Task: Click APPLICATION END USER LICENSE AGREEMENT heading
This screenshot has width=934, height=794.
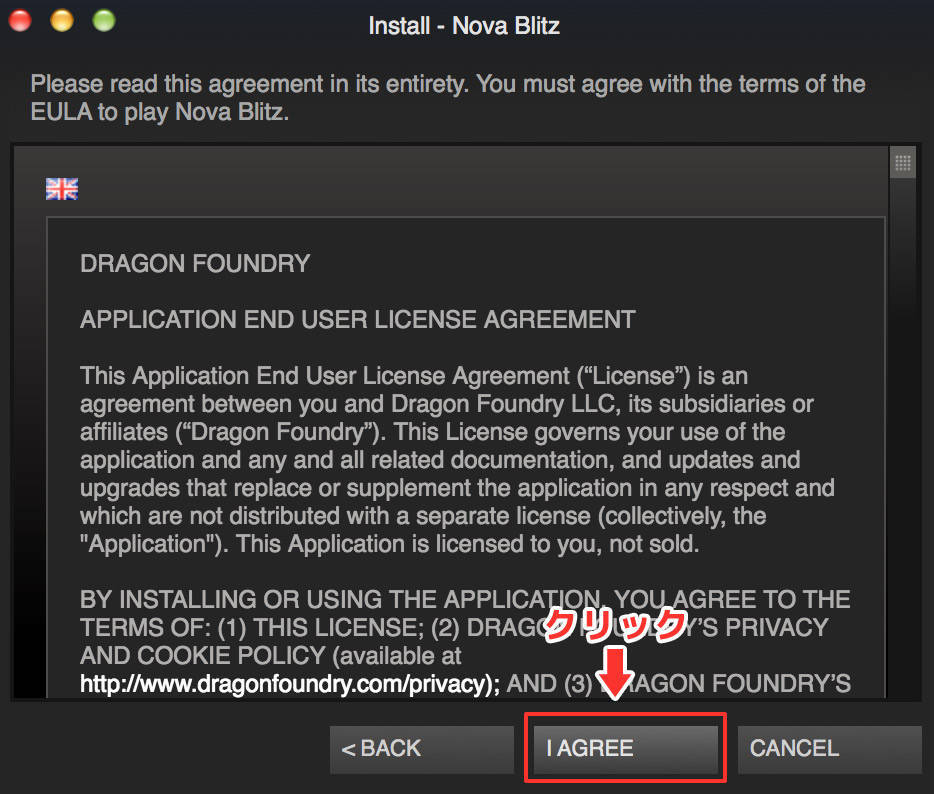Action: (358, 319)
